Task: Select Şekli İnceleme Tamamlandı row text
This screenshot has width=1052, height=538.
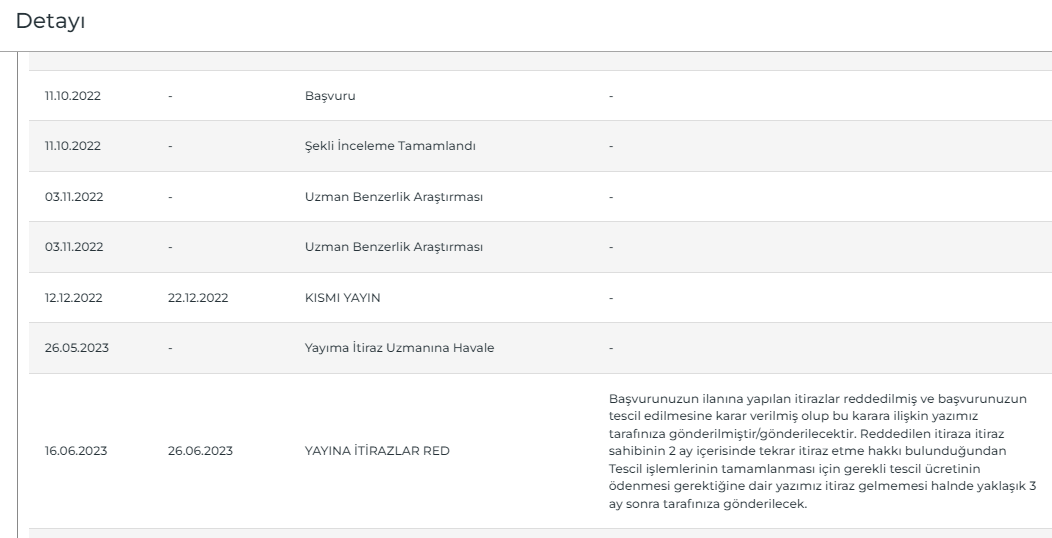Action: pyautogui.click(x=390, y=146)
